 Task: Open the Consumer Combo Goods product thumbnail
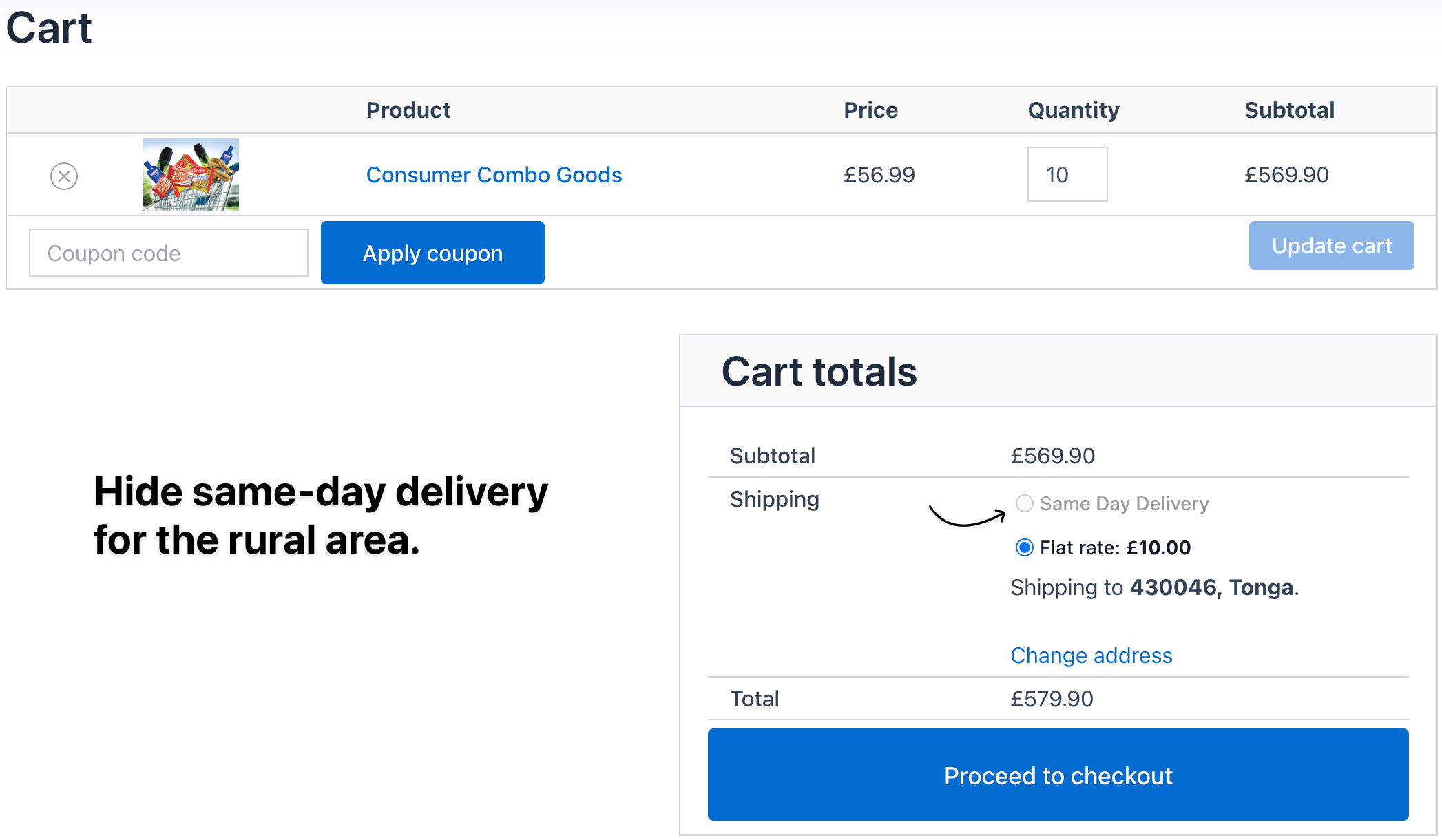pos(191,175)
